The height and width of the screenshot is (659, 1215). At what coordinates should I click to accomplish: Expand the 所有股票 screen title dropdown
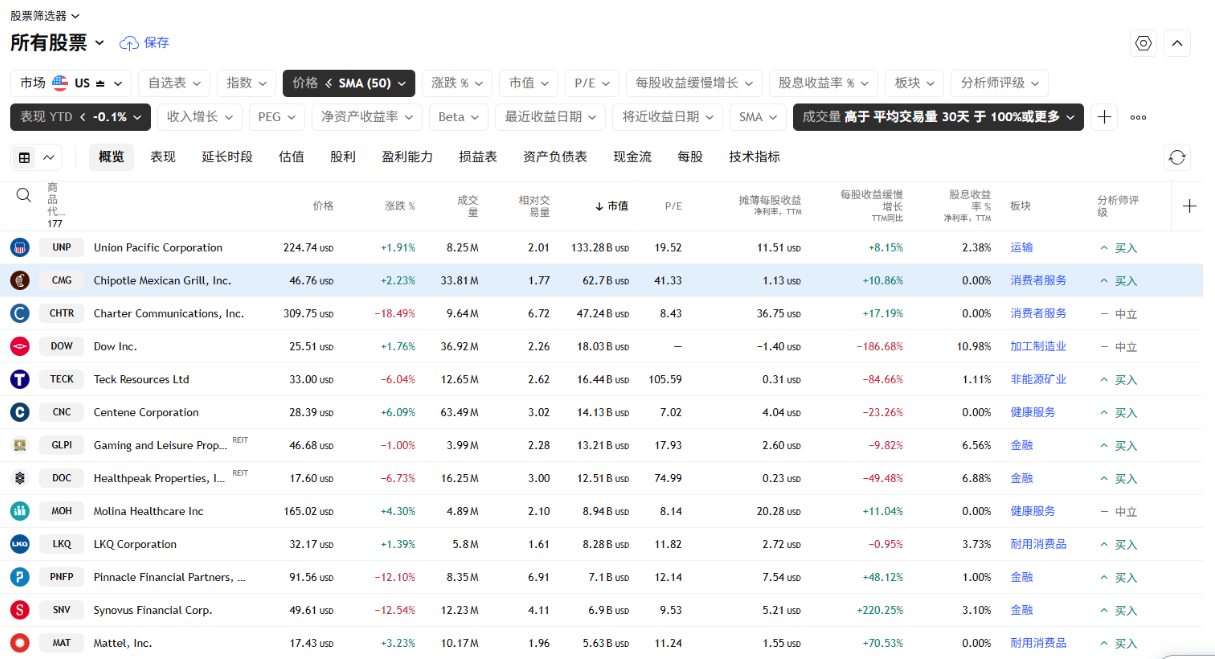[x=57, y=43]
